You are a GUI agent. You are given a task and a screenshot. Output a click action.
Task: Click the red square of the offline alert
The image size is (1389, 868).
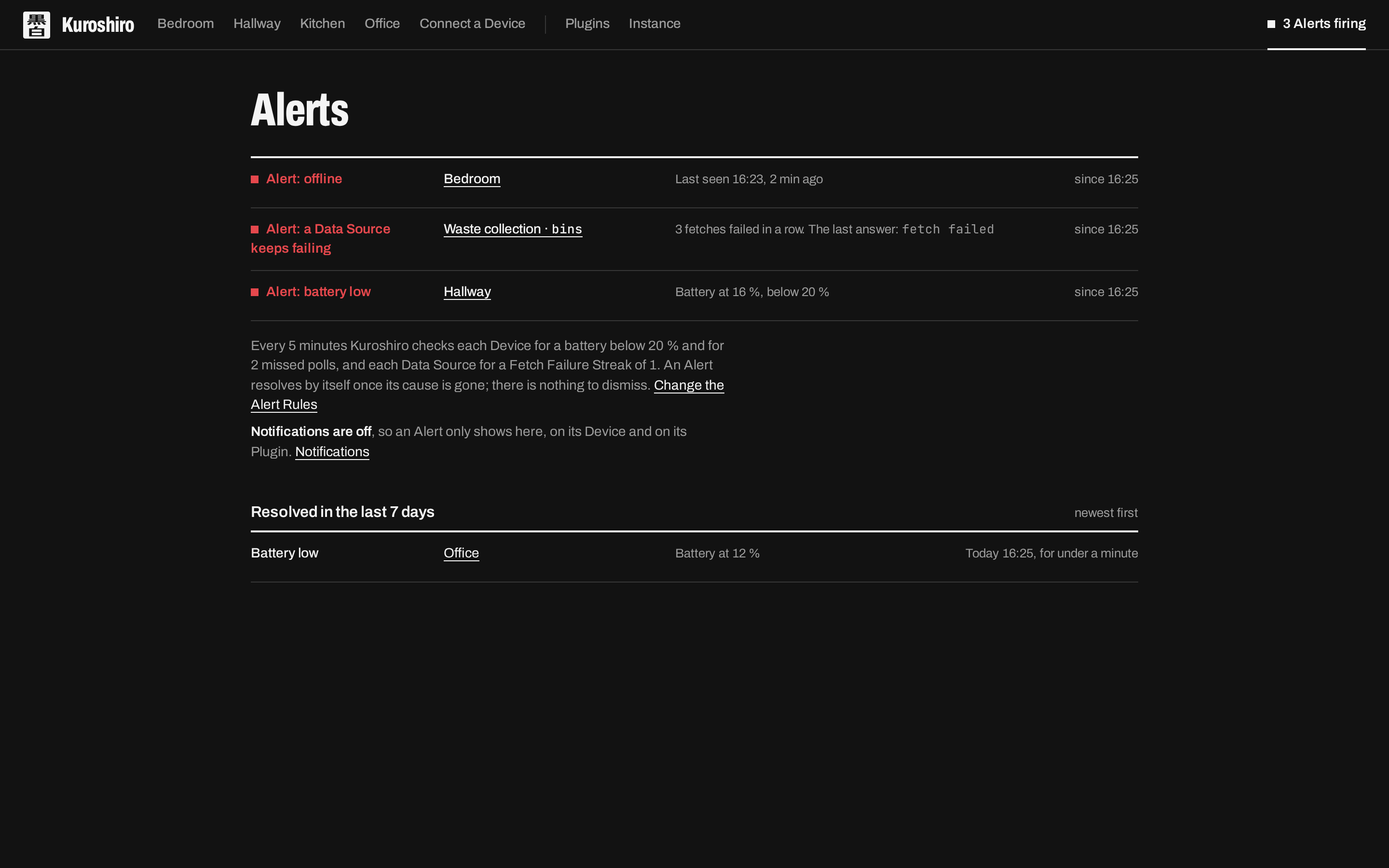click(255, 180)
